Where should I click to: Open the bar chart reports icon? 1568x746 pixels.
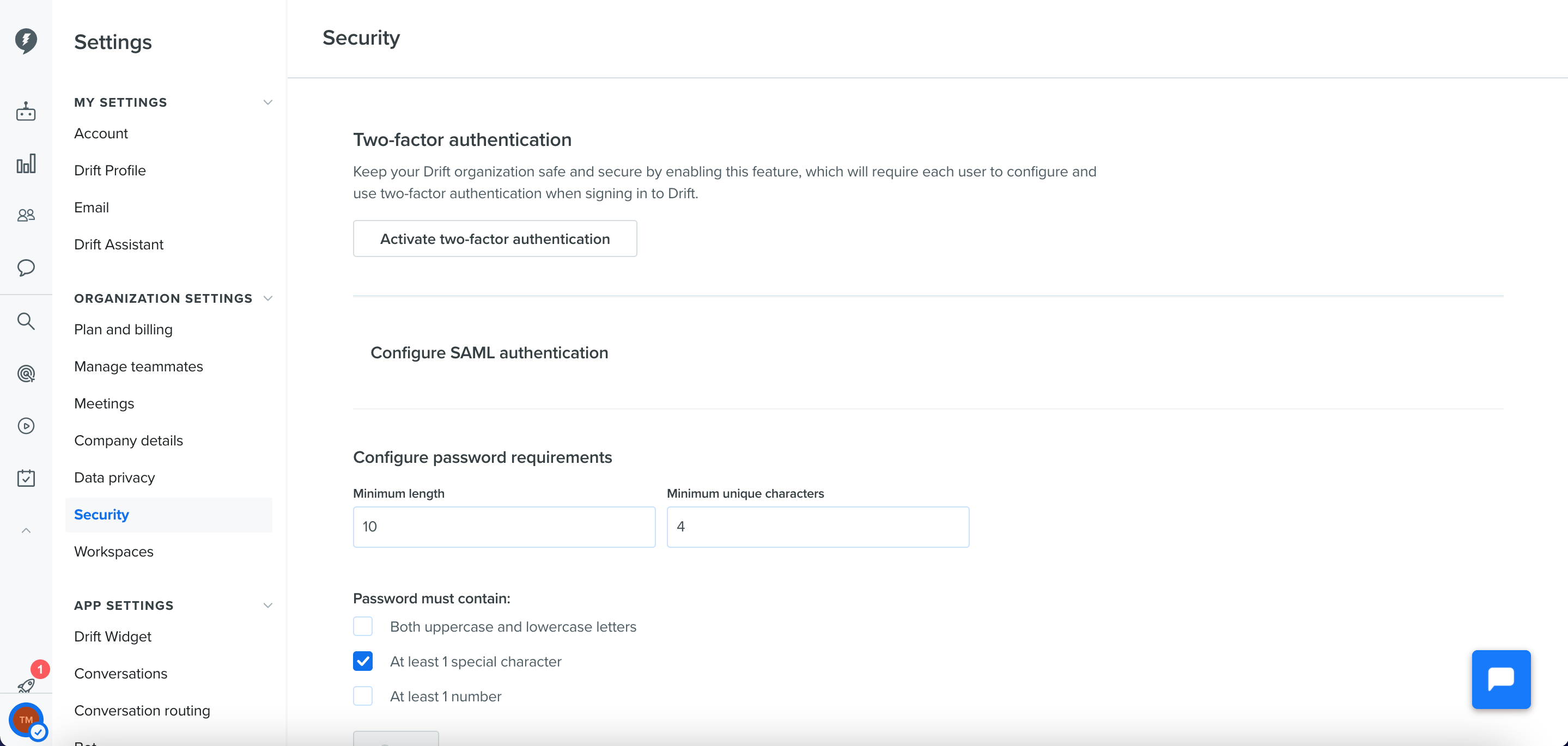[x=26, y=164]
